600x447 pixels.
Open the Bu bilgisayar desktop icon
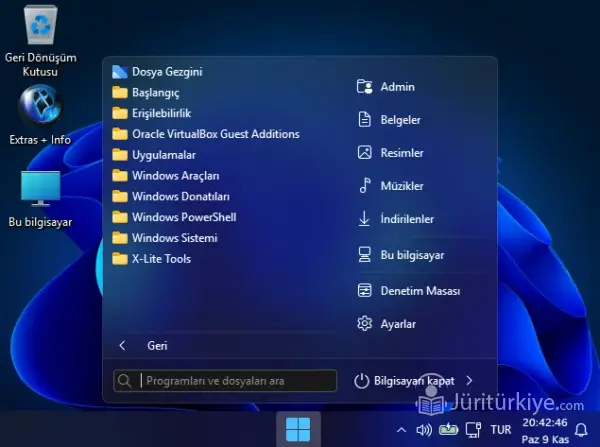tap(40, 188)
